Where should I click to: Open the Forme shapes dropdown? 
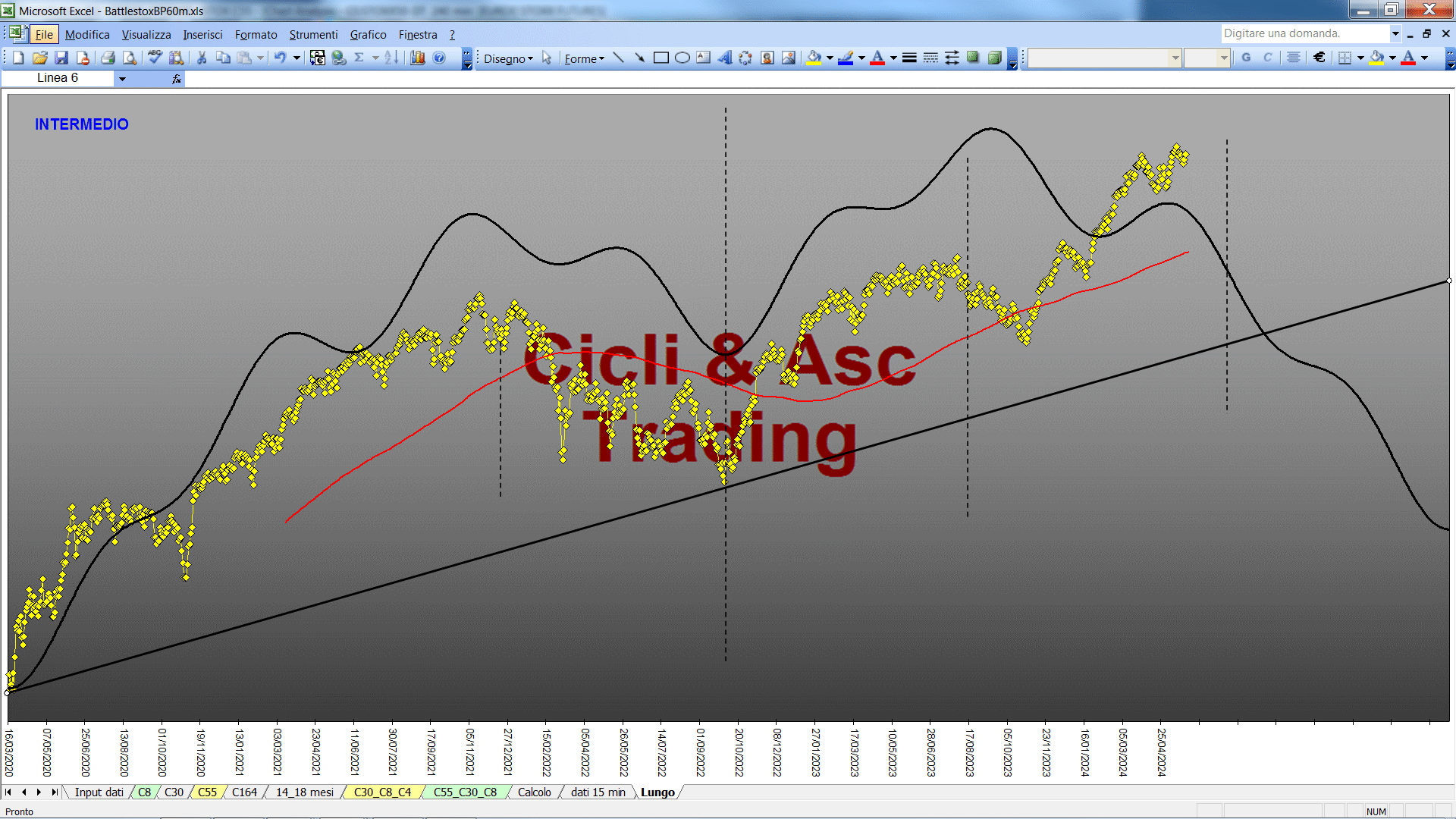coord(584,58)
